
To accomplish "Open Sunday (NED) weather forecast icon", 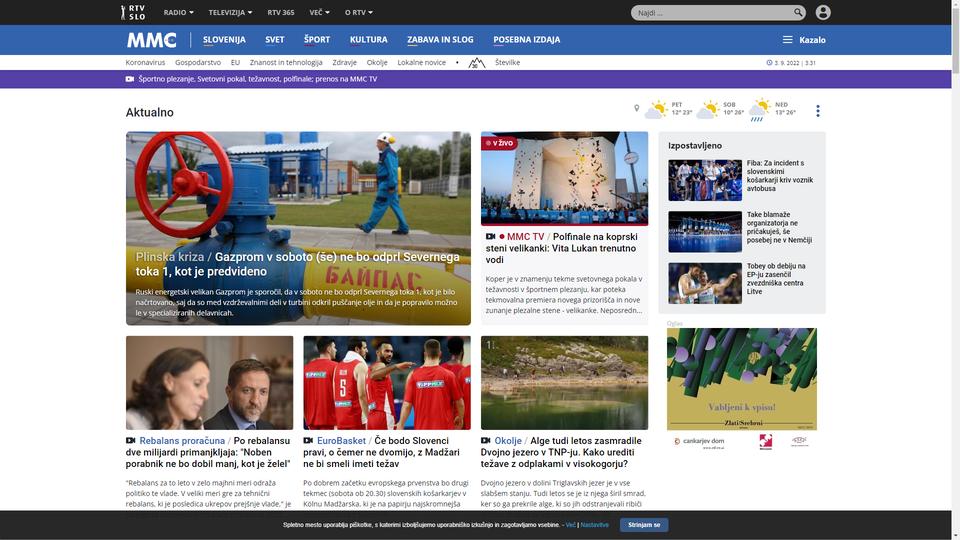I will (760, 110).
